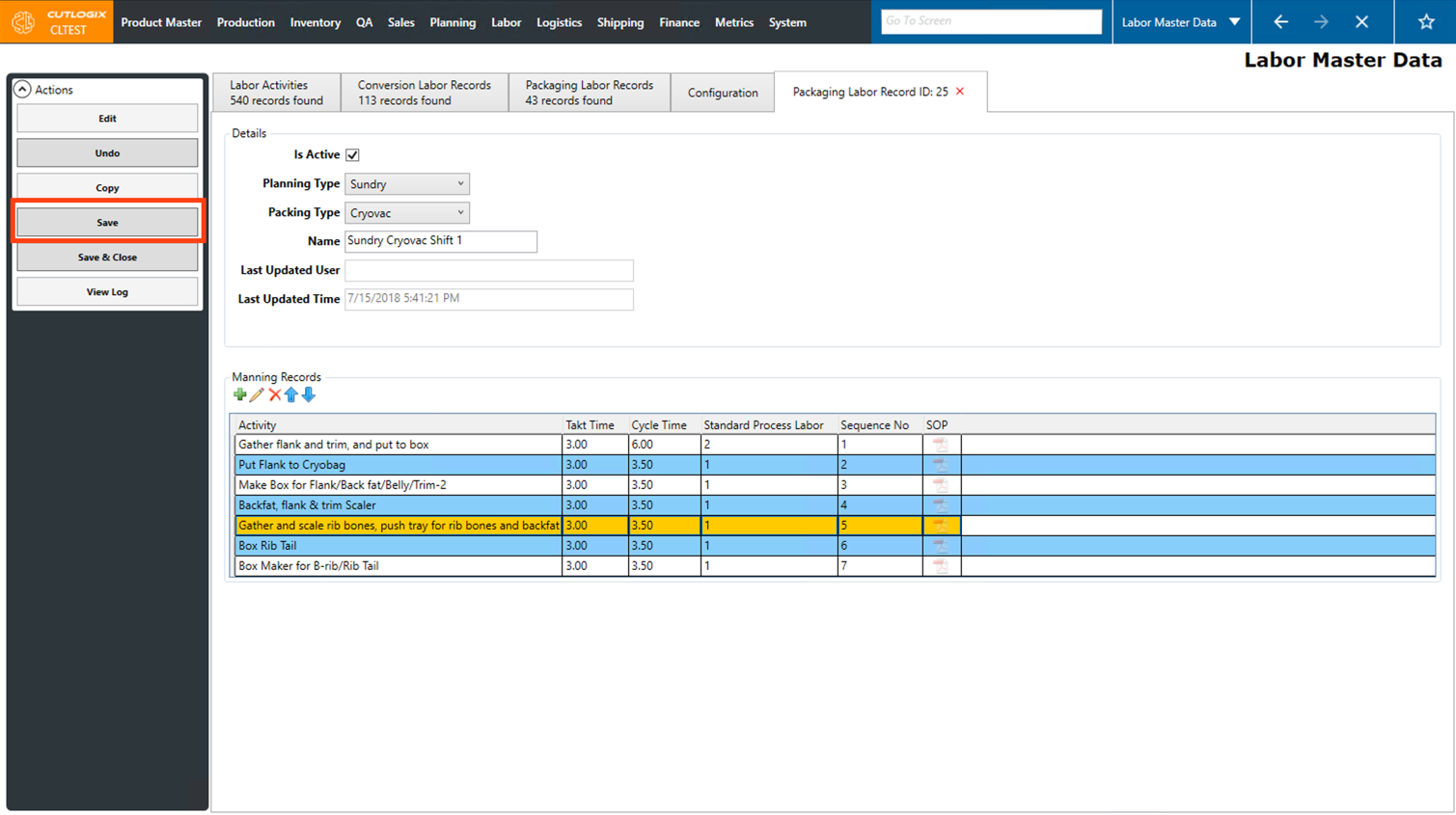The width and height of the screenshot is (1456, 815).
Task: Move record up with blue up arrow
Action: pyautogui.click(x=291, y=394)
